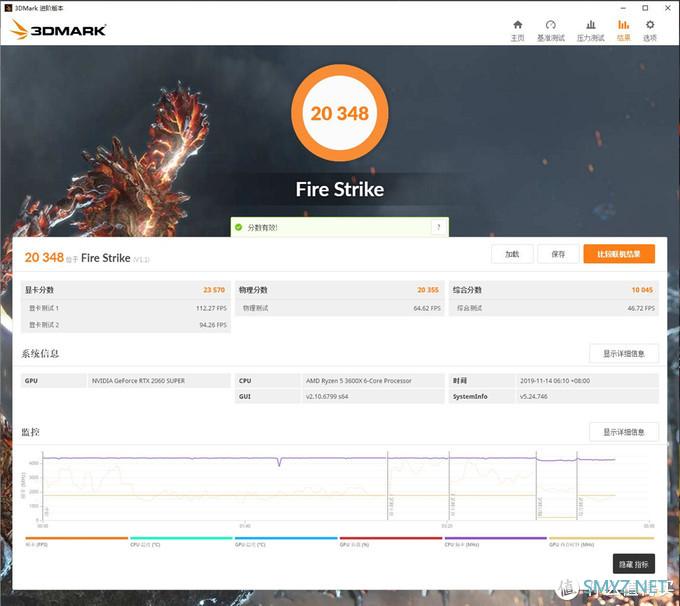680x606 pixels.
Task: Click the dip in the purple CPU frequency line
Action: point(279,462)
